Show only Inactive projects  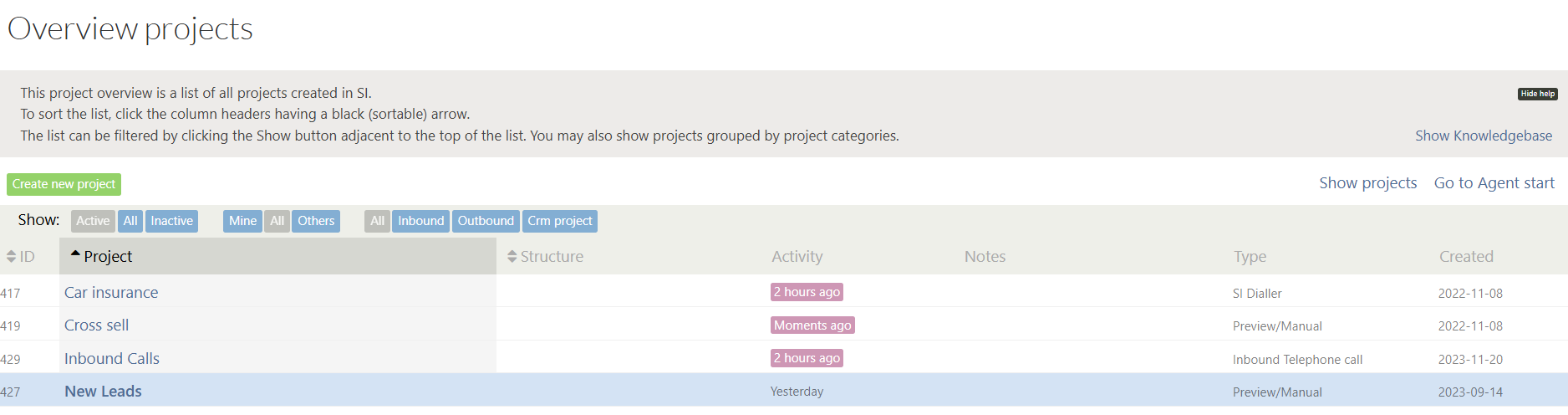tap(171, 221)
